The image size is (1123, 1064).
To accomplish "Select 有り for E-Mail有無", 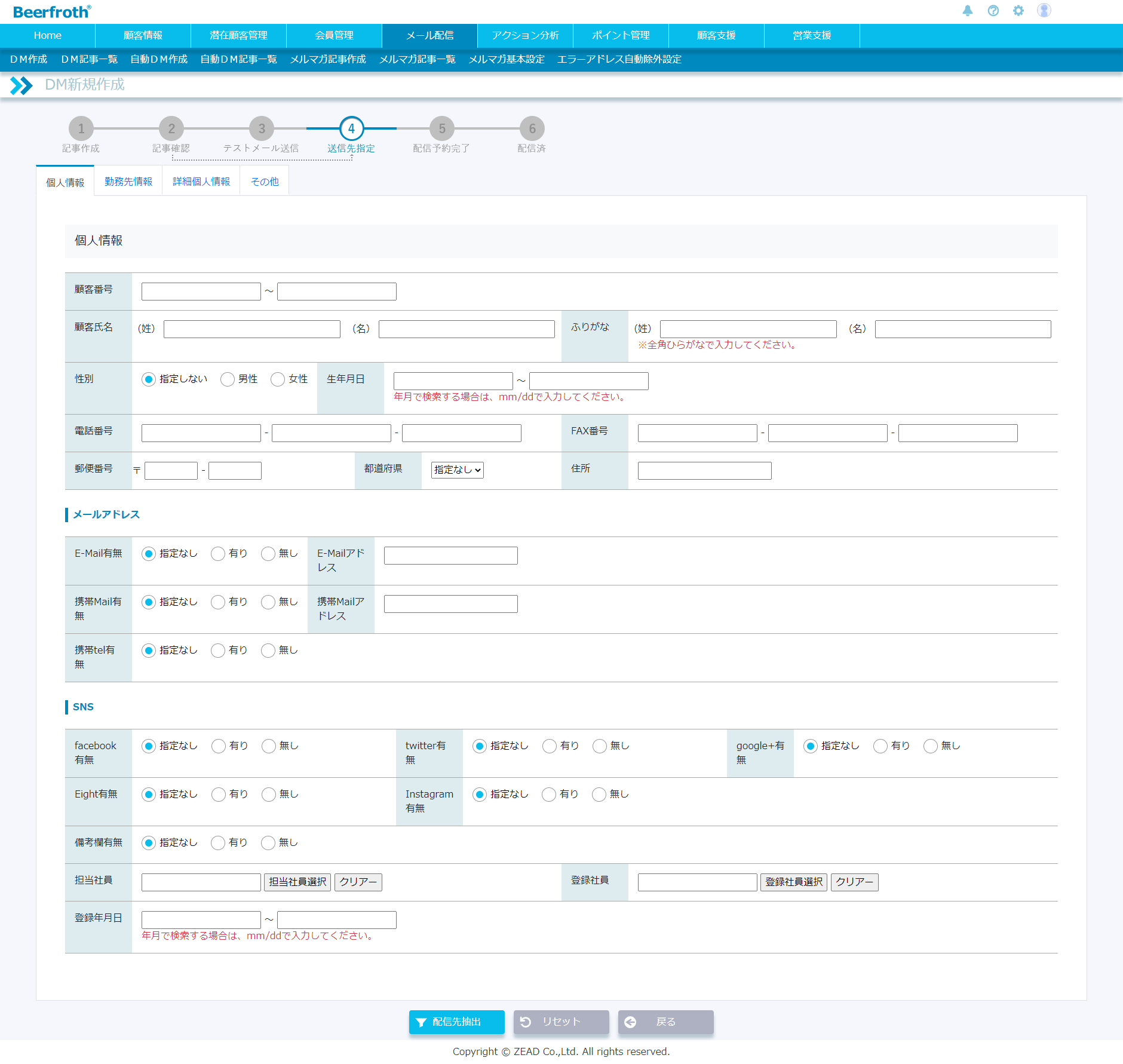I will pos(218,554).
